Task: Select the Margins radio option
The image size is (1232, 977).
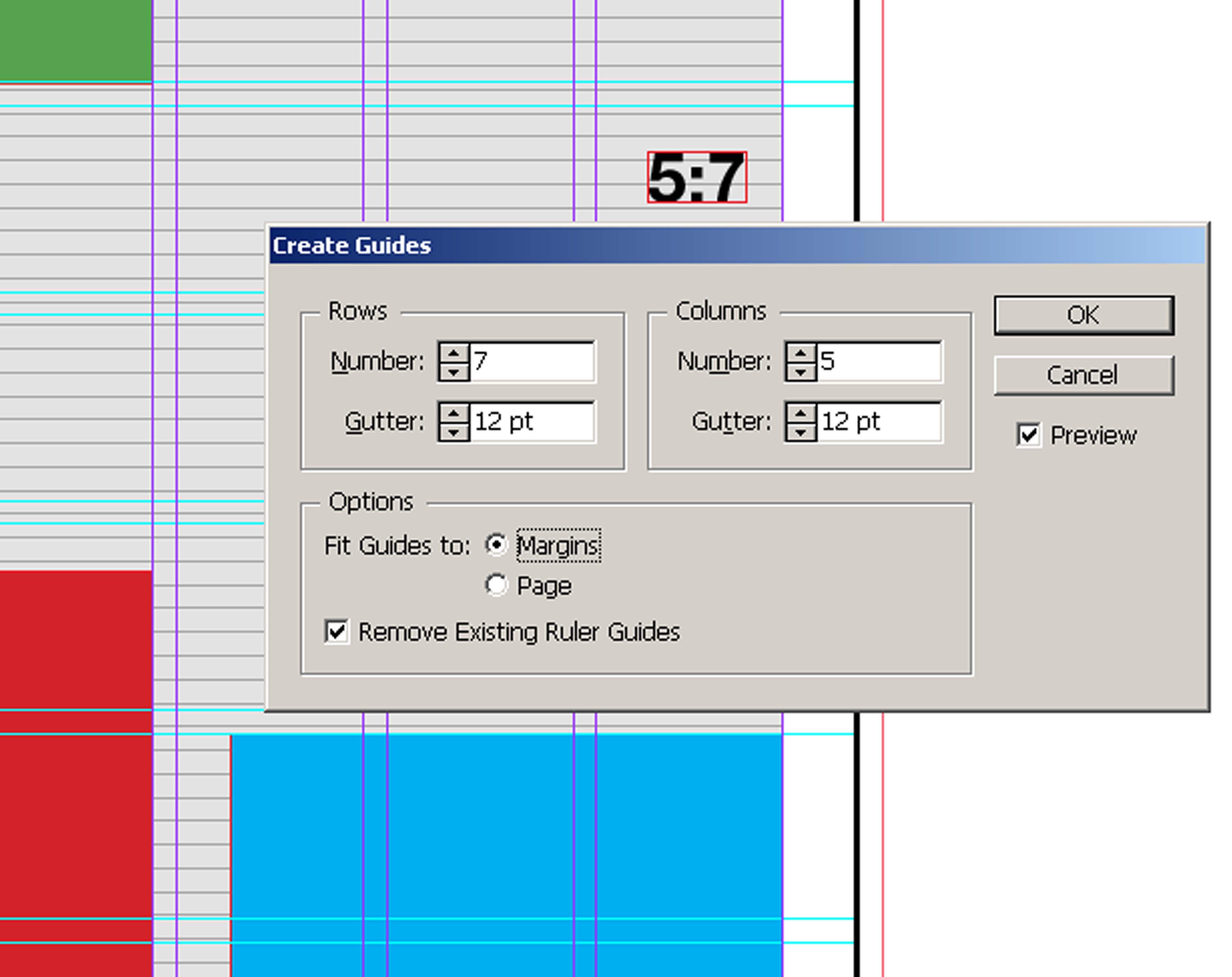Action: click(496, 544)
